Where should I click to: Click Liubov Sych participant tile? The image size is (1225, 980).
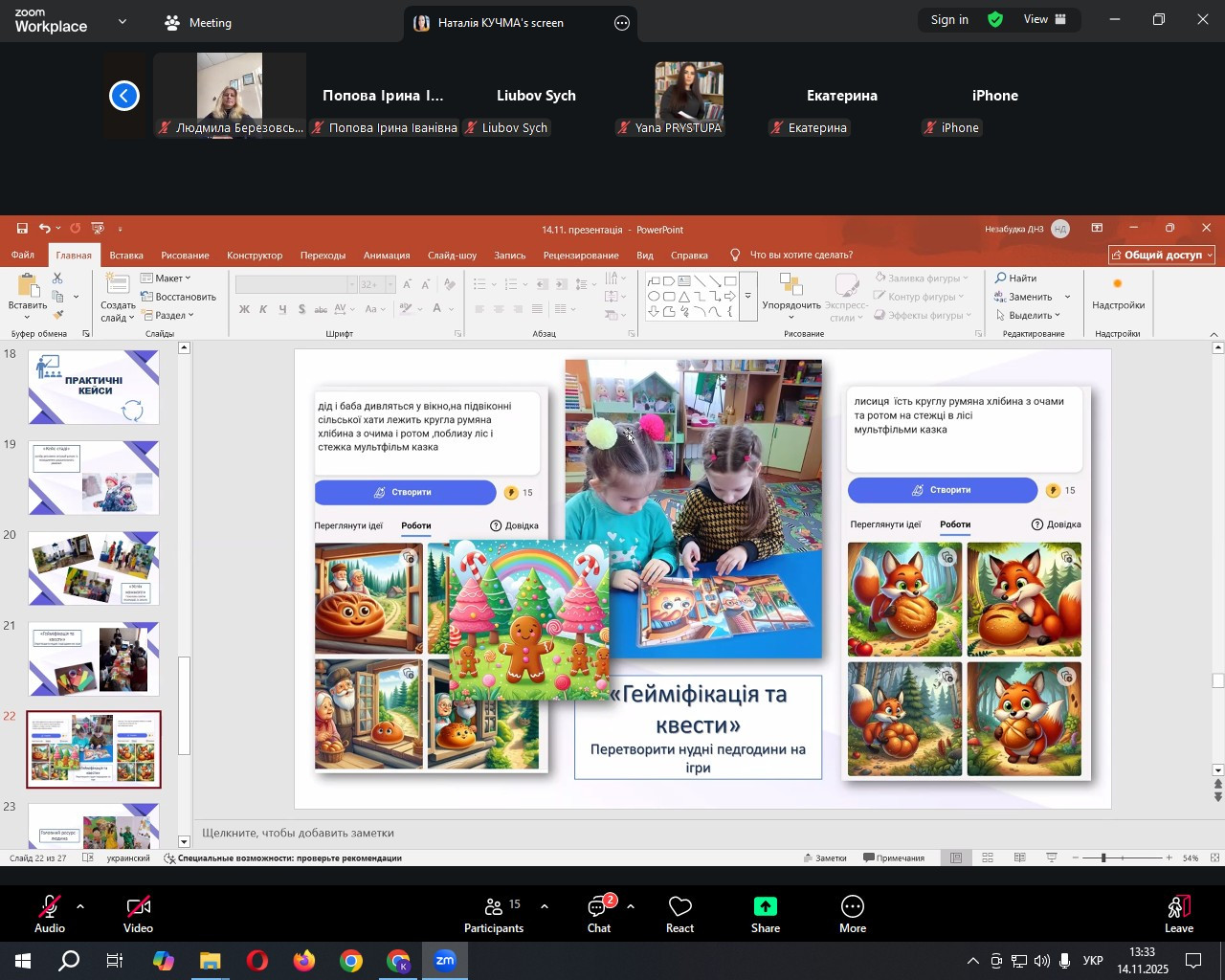pos(536,96)
